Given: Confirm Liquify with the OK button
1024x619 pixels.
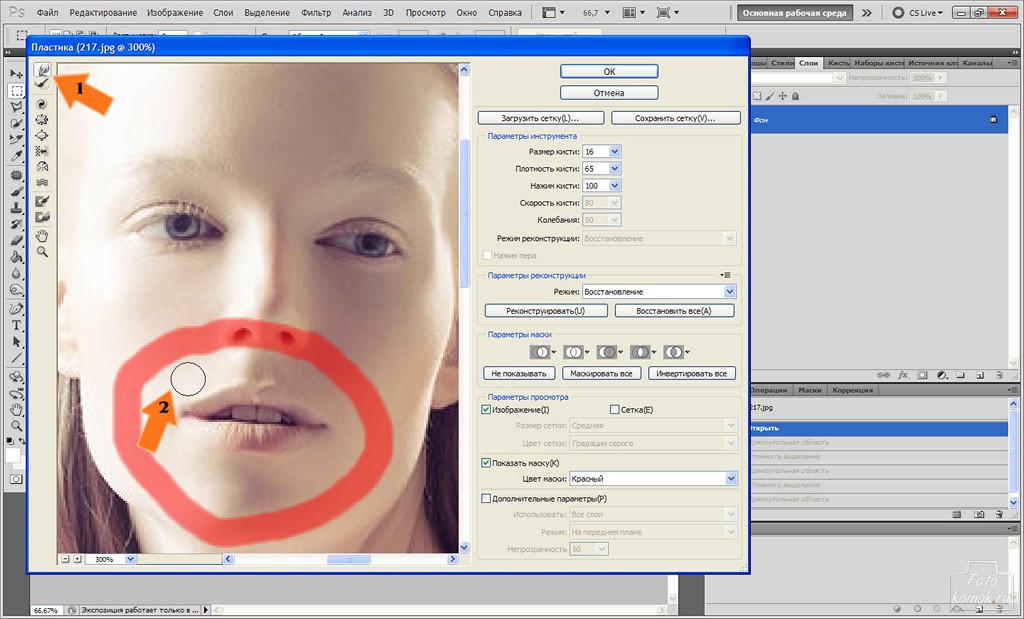Looking at the screenshot, I should click(x=609, y=72).
